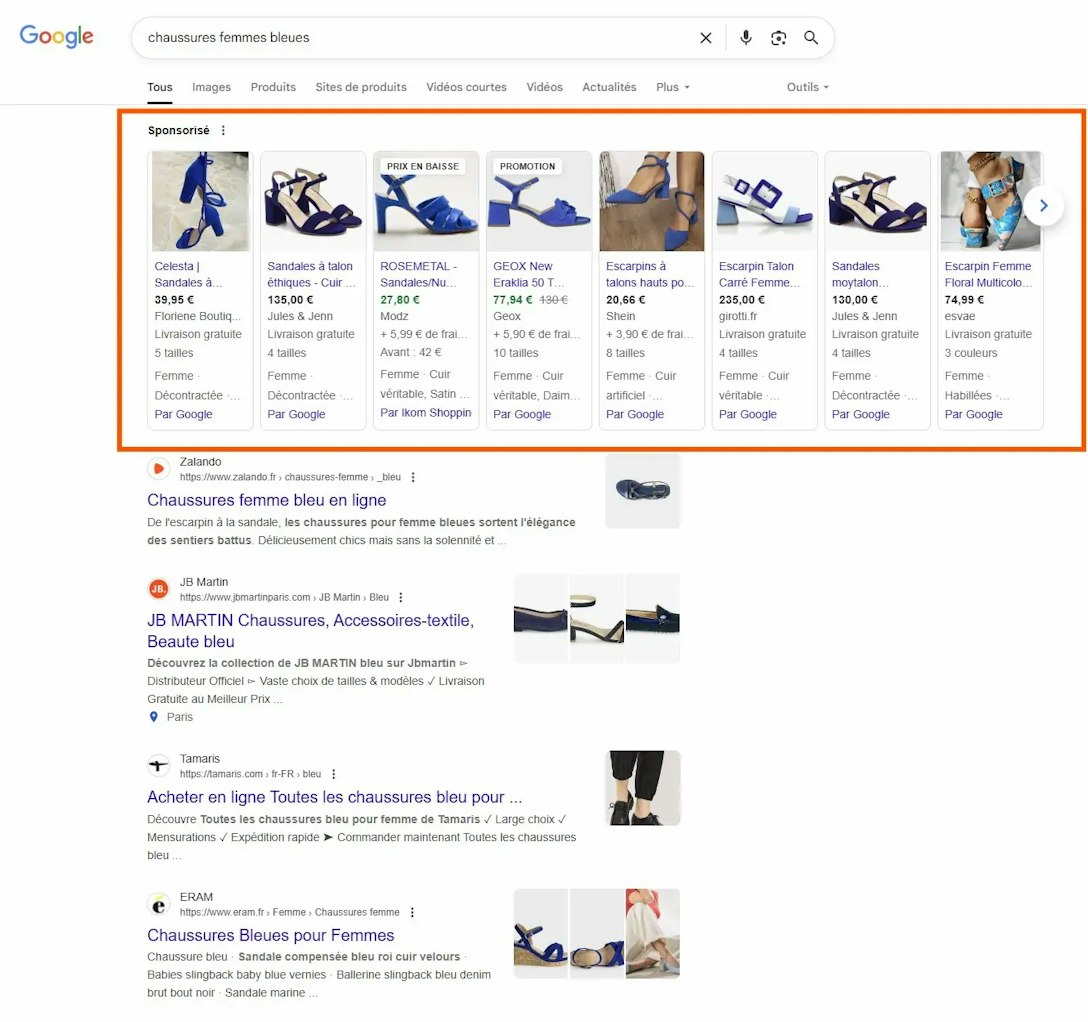This screenshot has width=1088, height=1022.
Task: Click the Par Ikom Shoppin link
Action: click(425, 412)
